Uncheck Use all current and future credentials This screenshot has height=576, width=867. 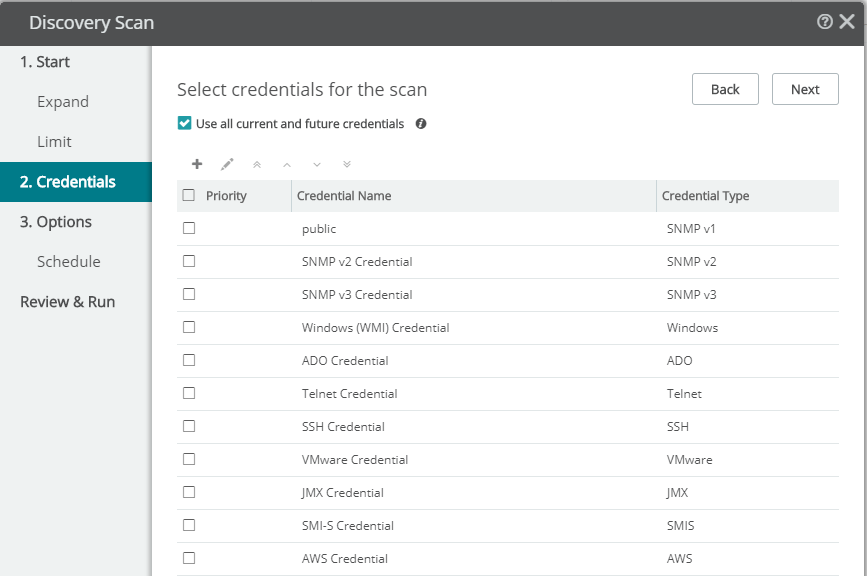[x=184, y=123]
